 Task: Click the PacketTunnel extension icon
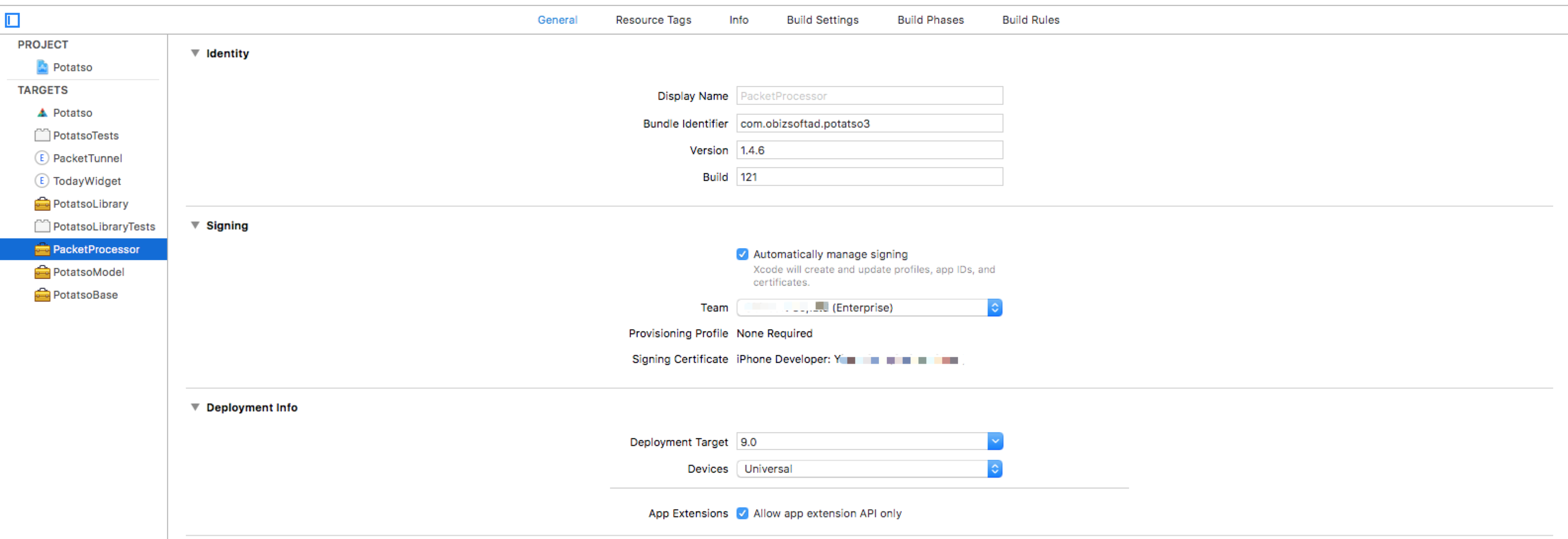tap(42, 158)
